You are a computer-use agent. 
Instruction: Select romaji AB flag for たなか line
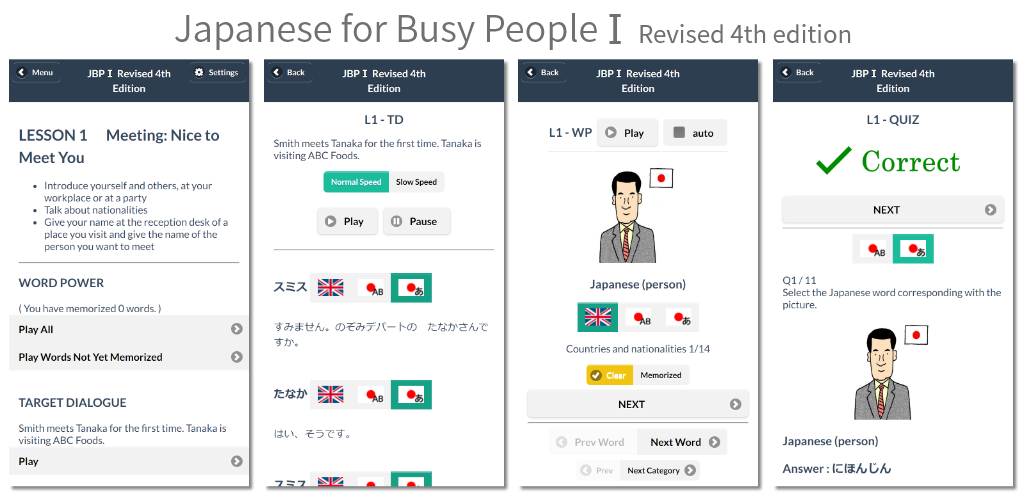coord(371,395)
